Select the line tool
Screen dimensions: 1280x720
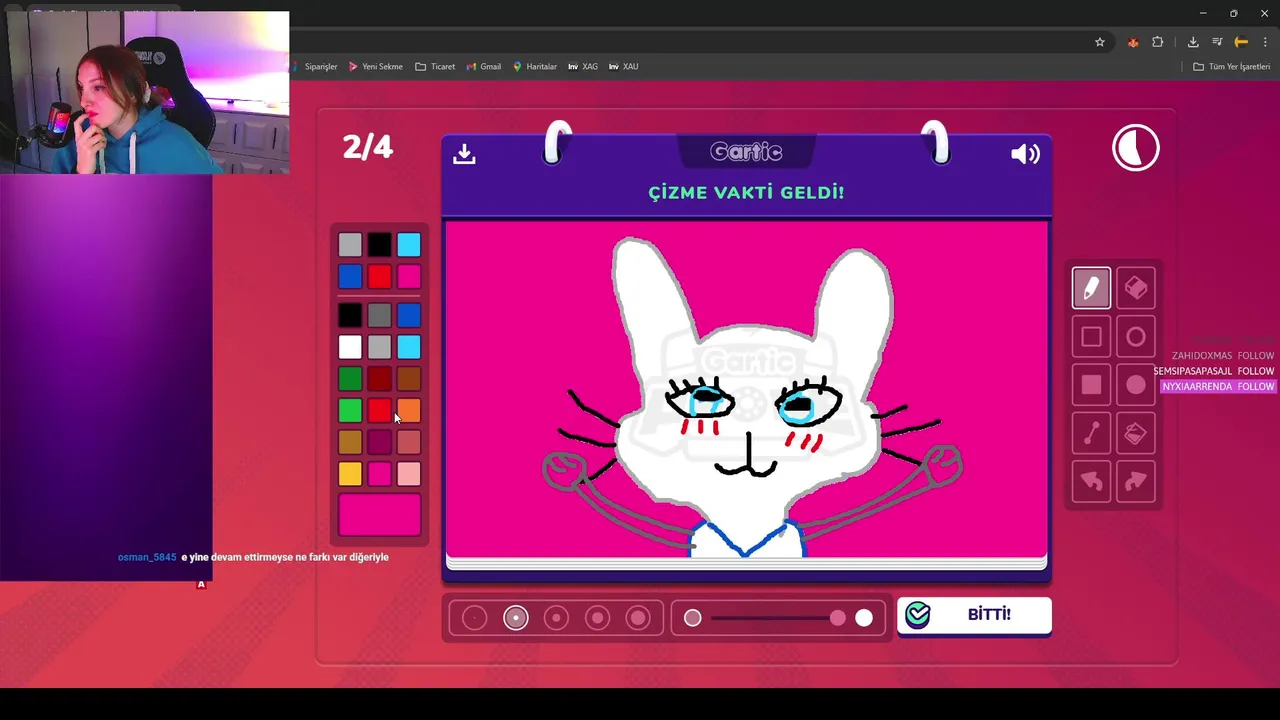point(1091,433)
